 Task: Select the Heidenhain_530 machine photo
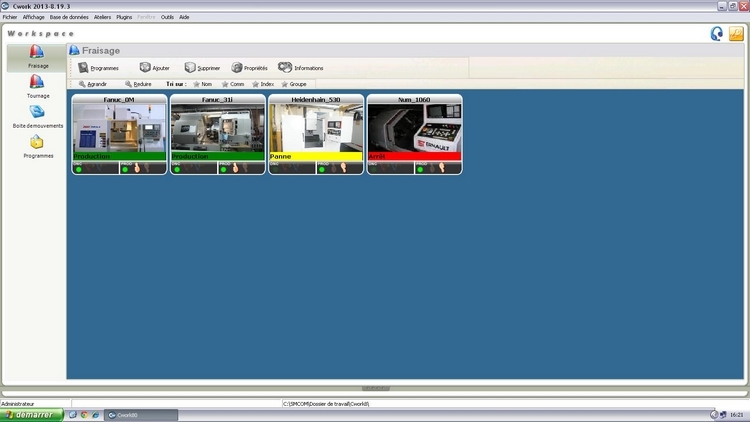coord(316,128)
